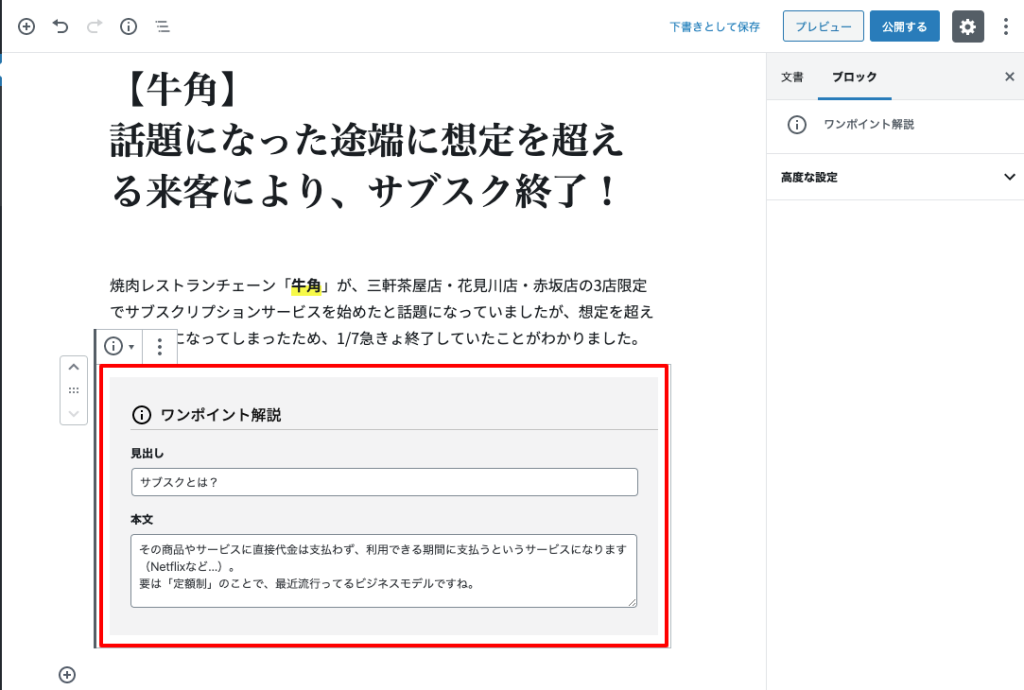
Task: Click the 見出し field label
Action: click(147, 453)
